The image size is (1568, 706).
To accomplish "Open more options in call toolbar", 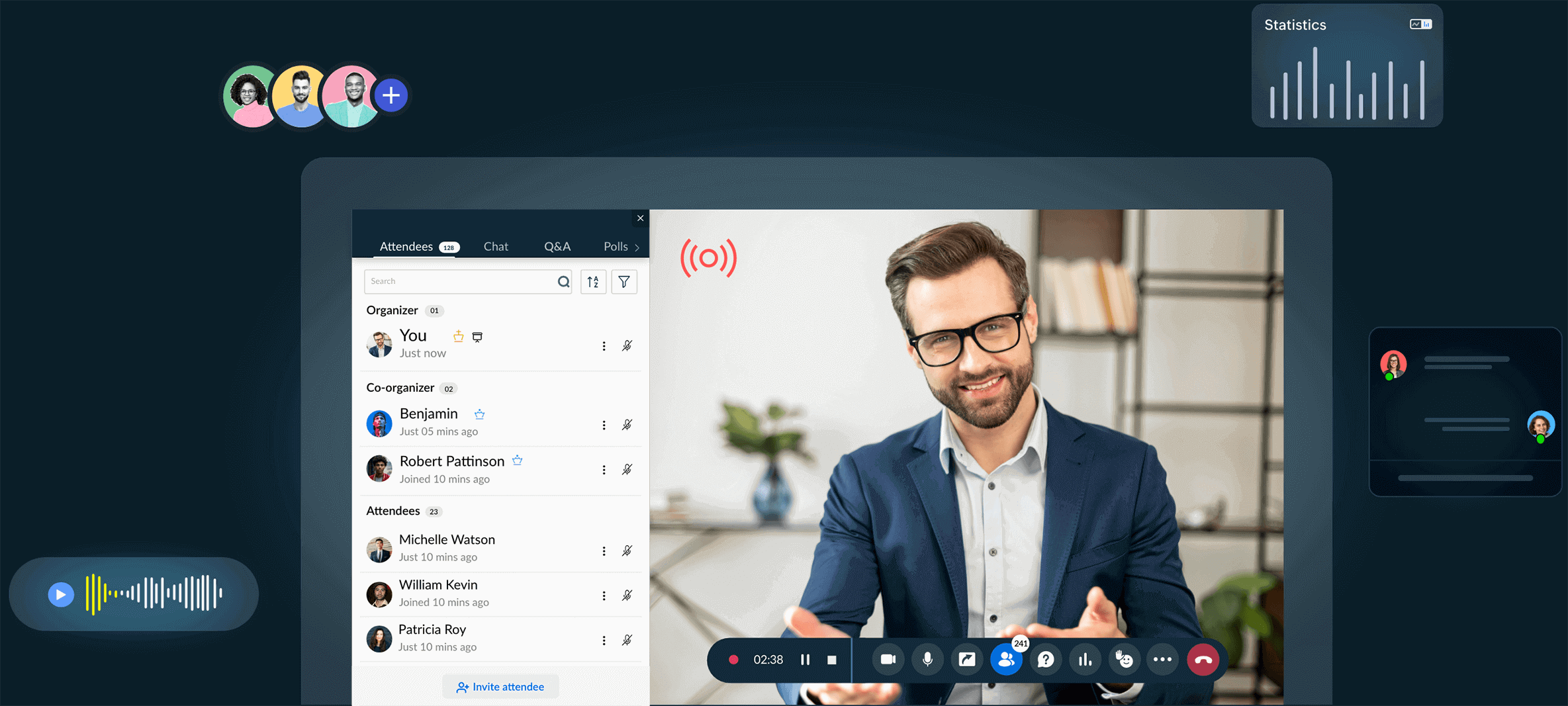I will tap(1163, 660).
